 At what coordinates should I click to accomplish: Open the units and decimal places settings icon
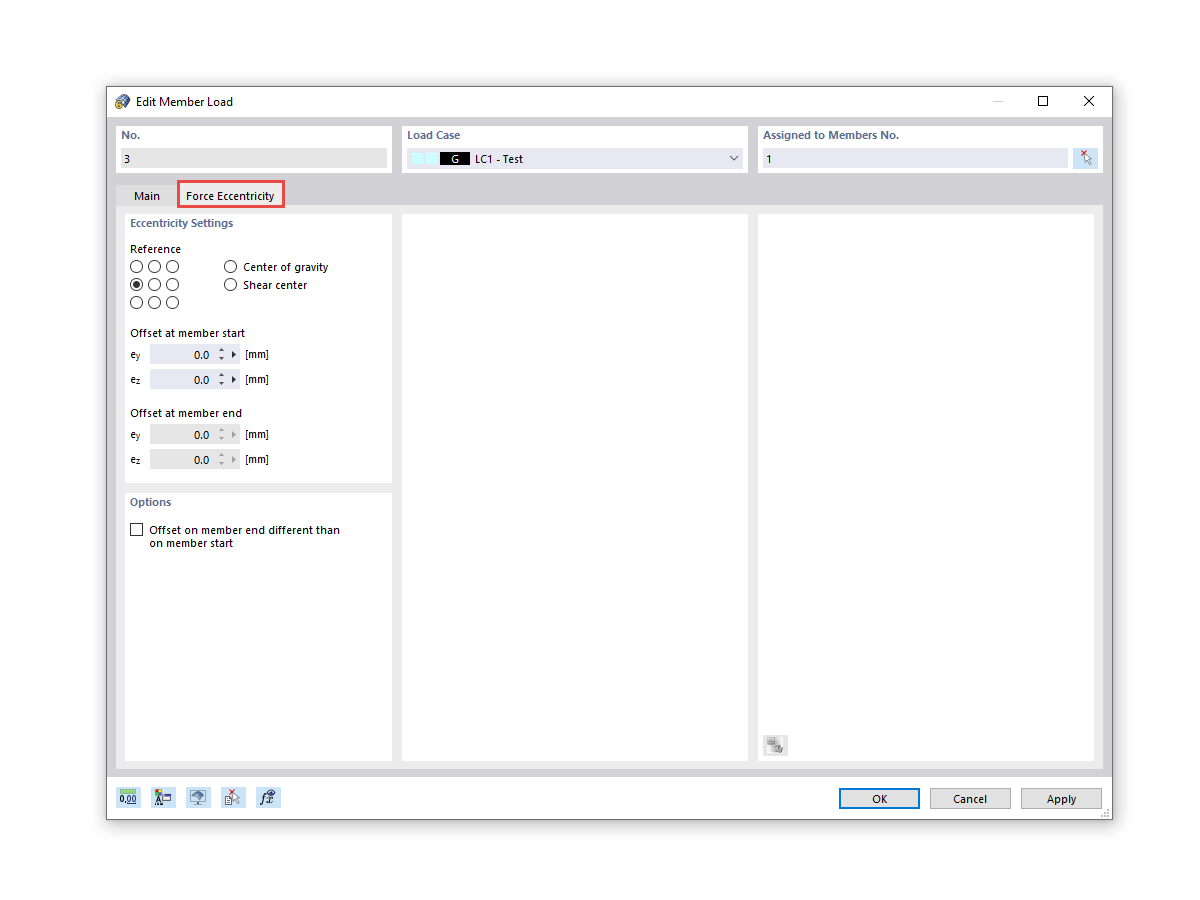(x=128, y=798)
